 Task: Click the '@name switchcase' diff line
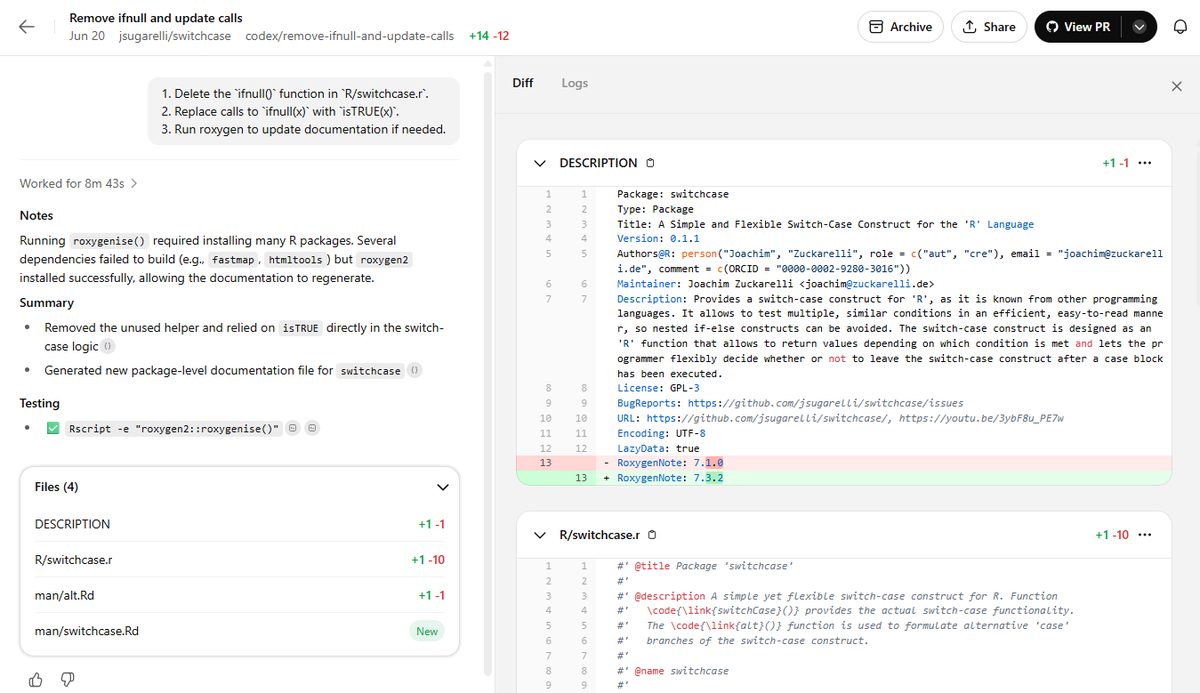click(673, 671)
